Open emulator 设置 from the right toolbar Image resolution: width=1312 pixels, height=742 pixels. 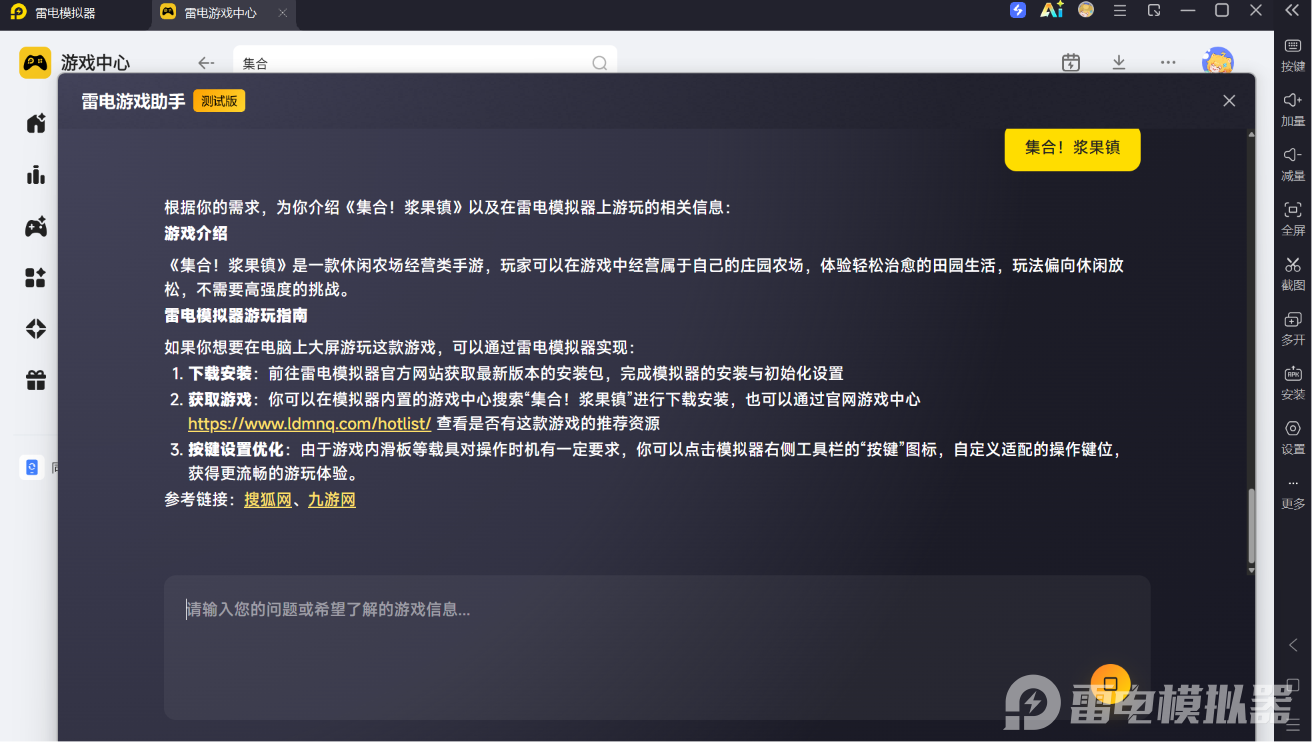click(x=1293, y=437)
